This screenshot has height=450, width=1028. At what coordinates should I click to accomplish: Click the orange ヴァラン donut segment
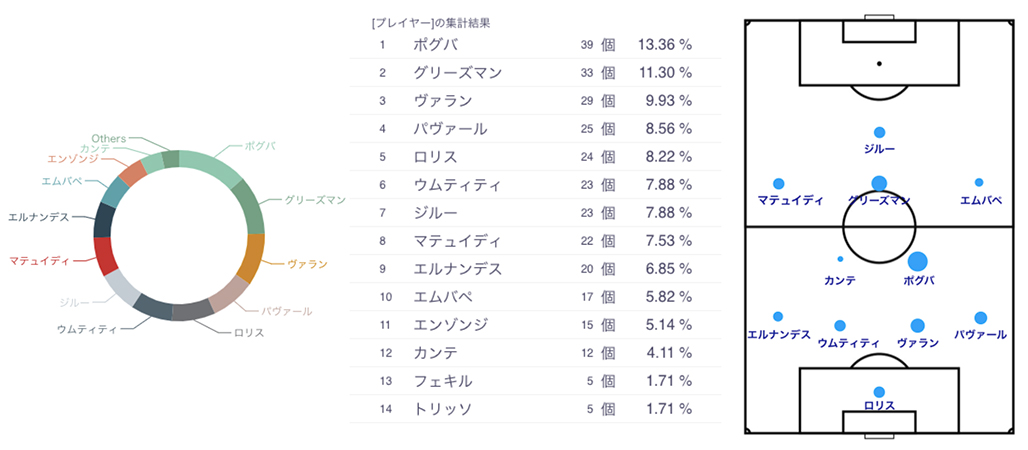tap(251, 258)
